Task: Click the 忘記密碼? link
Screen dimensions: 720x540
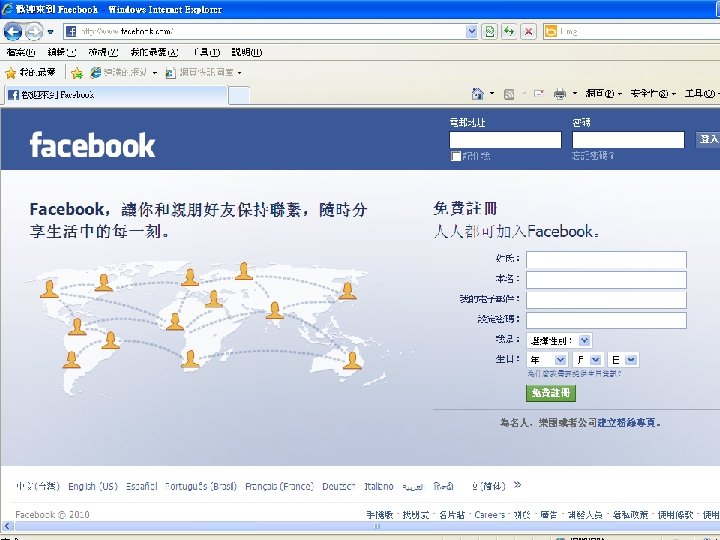Action: 593,156
